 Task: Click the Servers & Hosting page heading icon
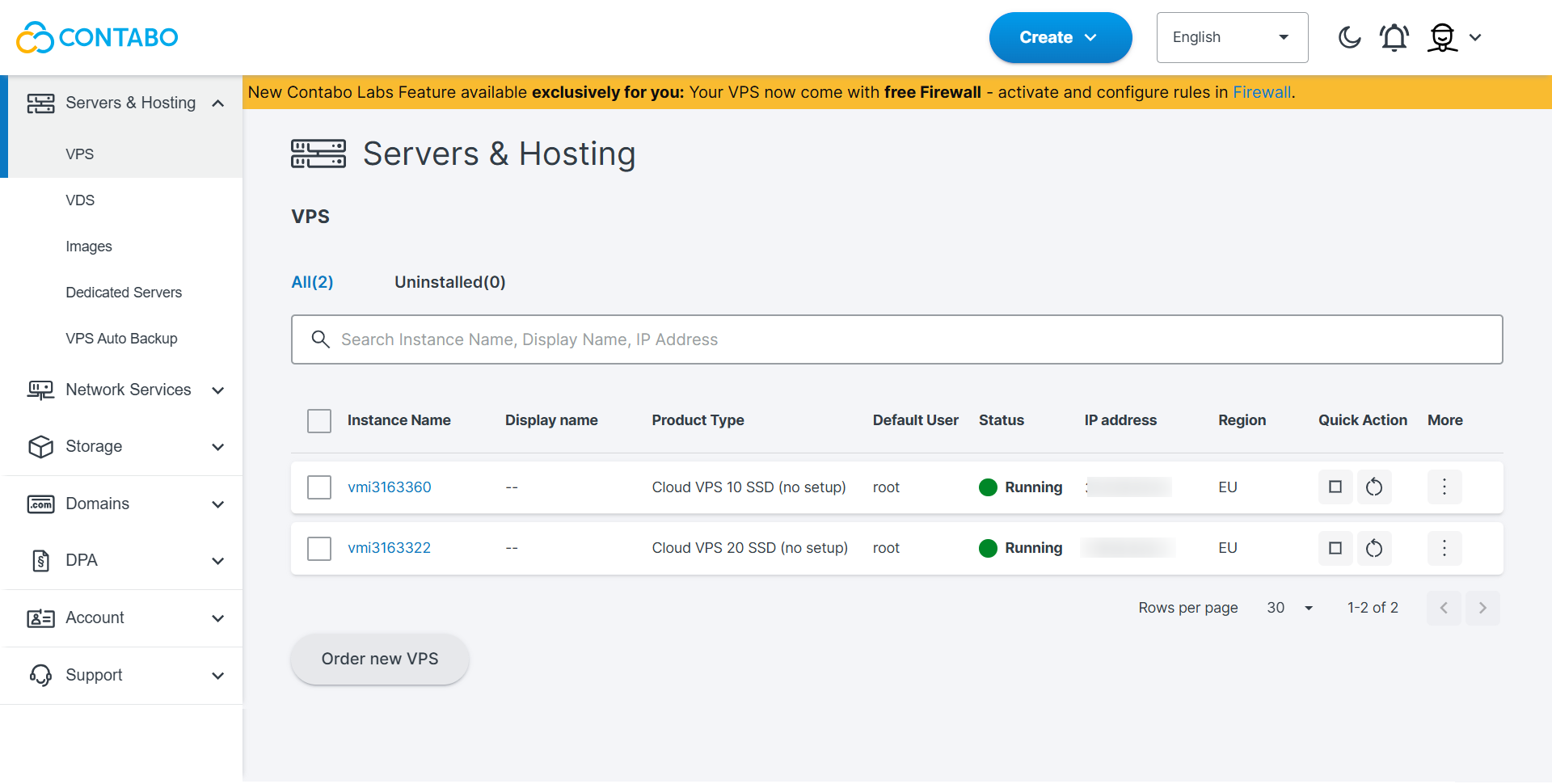318,154
